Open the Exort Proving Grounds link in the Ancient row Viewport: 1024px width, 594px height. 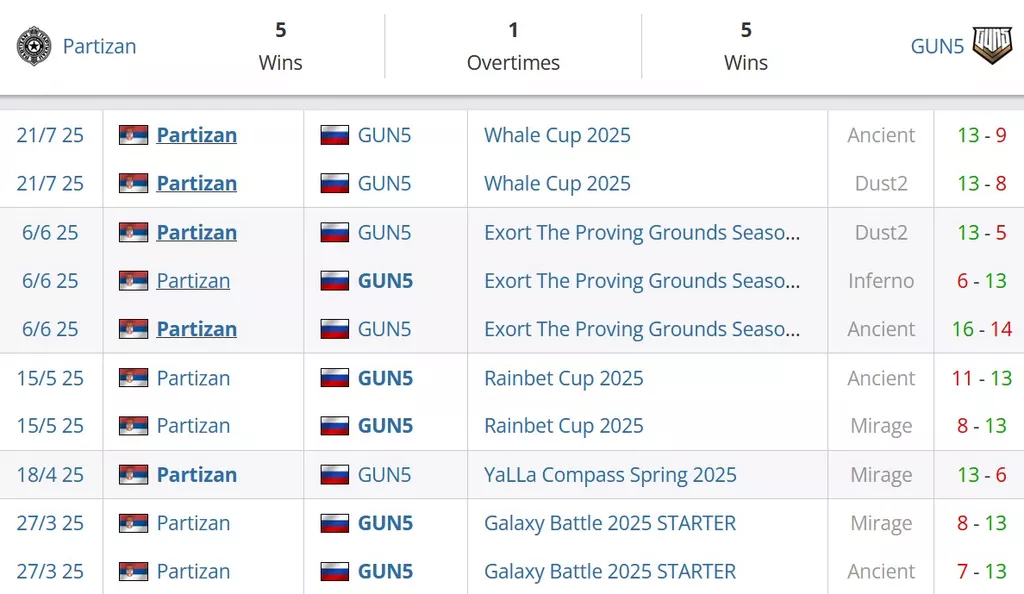pos(642,329)
